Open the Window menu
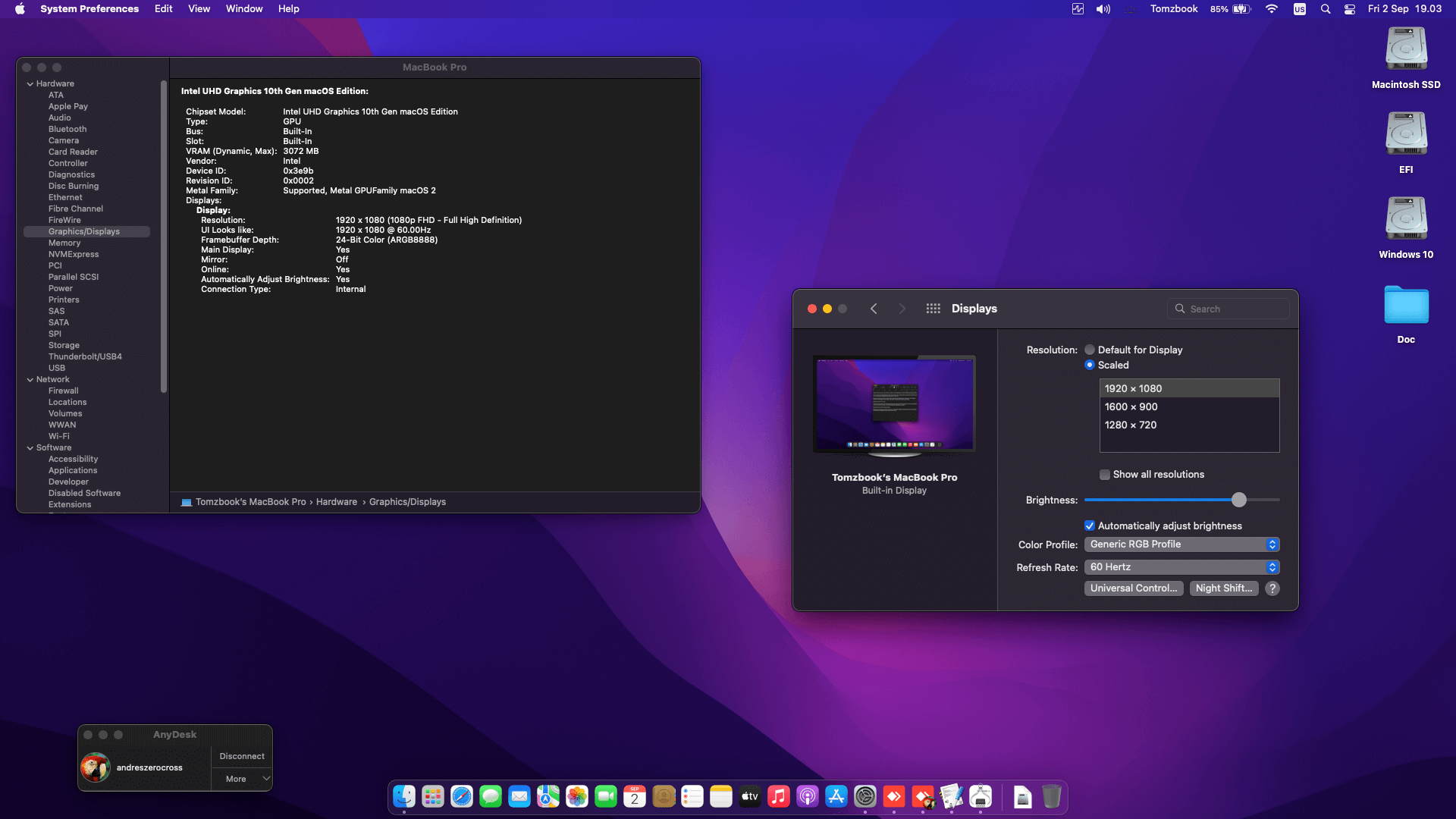Viewport: 1456px width, 819px height. [x=244, y=9]
